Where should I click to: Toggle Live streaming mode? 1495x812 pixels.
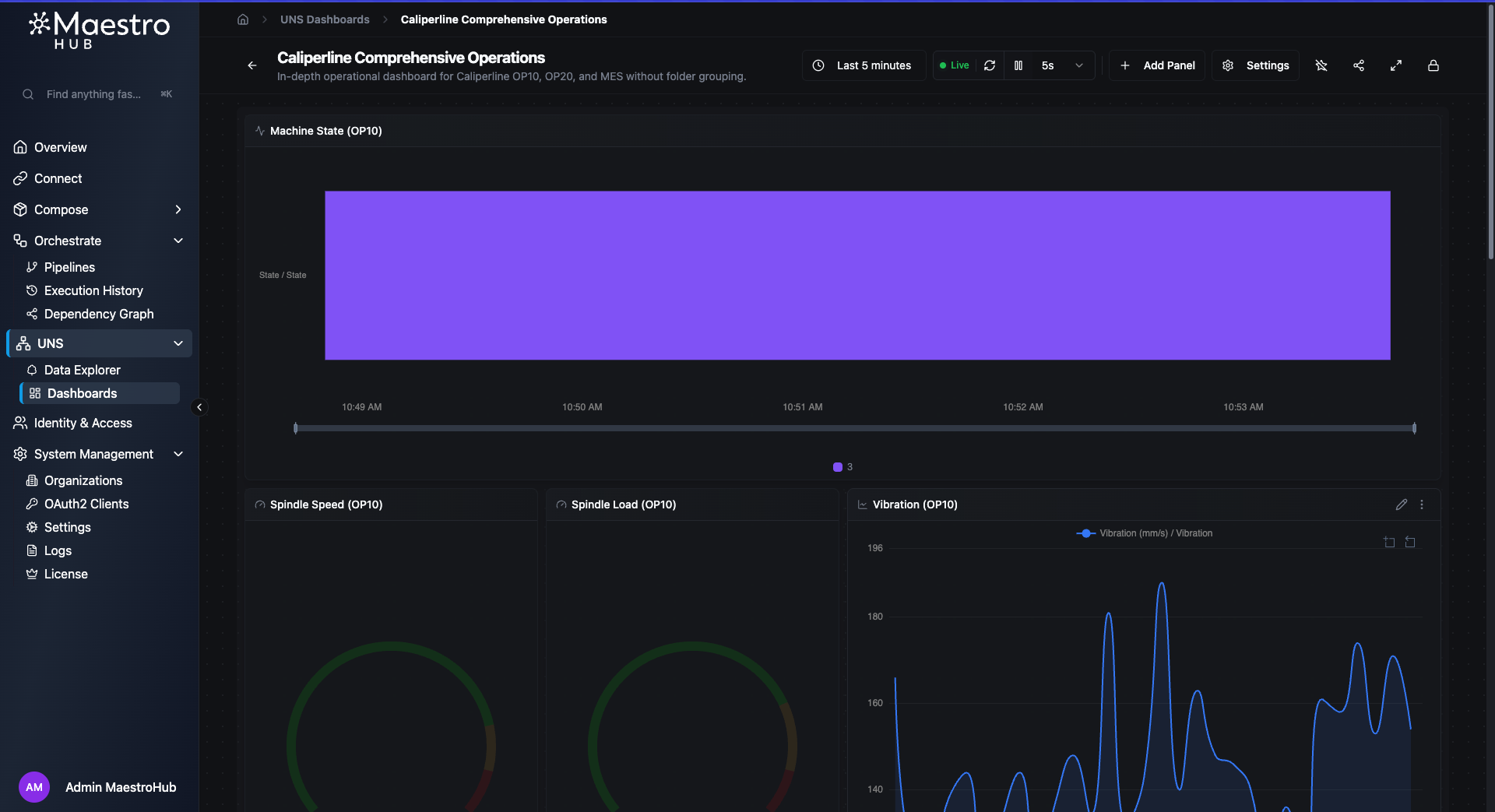tap(954, 65)
